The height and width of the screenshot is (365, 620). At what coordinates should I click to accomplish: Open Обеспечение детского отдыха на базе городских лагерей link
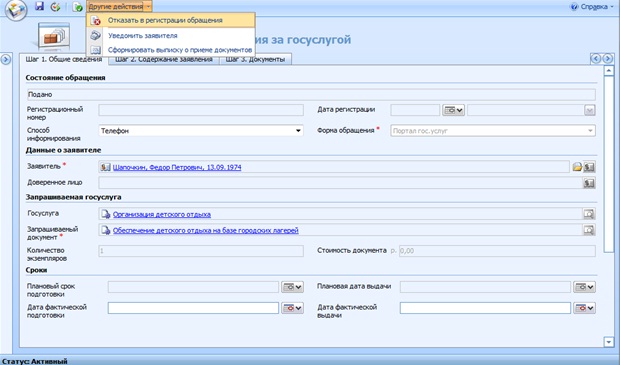(206, 230)
